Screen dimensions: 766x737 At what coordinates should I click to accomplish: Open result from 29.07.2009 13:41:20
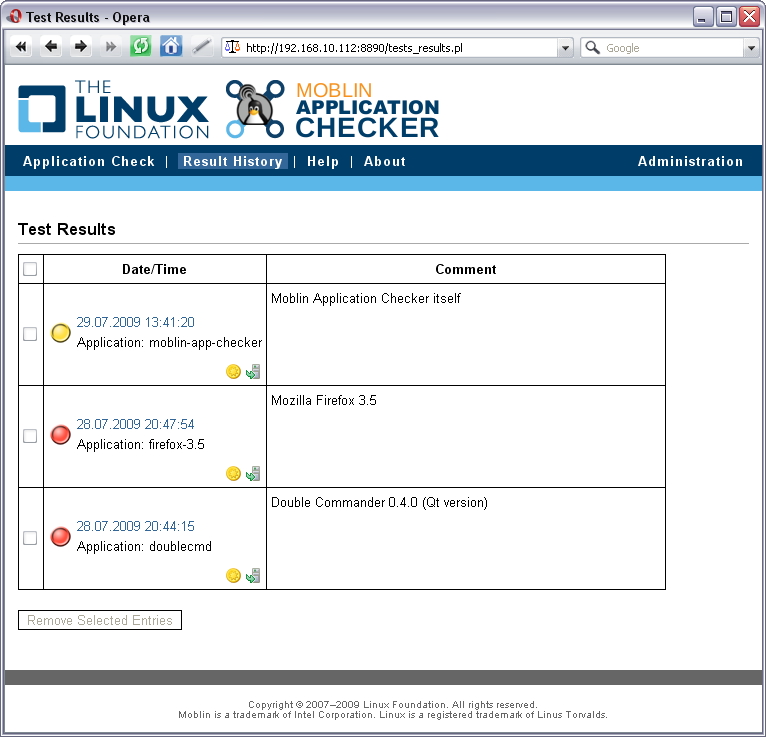pyautogui.click(x=135, y=322)
